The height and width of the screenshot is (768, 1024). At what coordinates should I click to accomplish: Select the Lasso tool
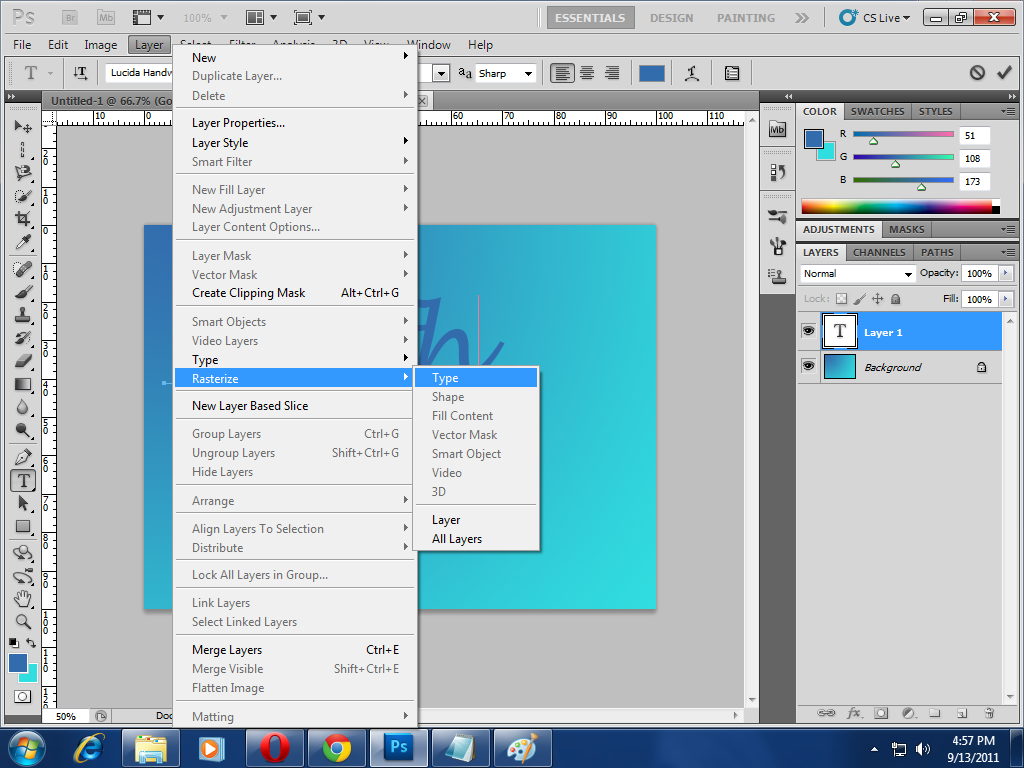tap(24, 172)
